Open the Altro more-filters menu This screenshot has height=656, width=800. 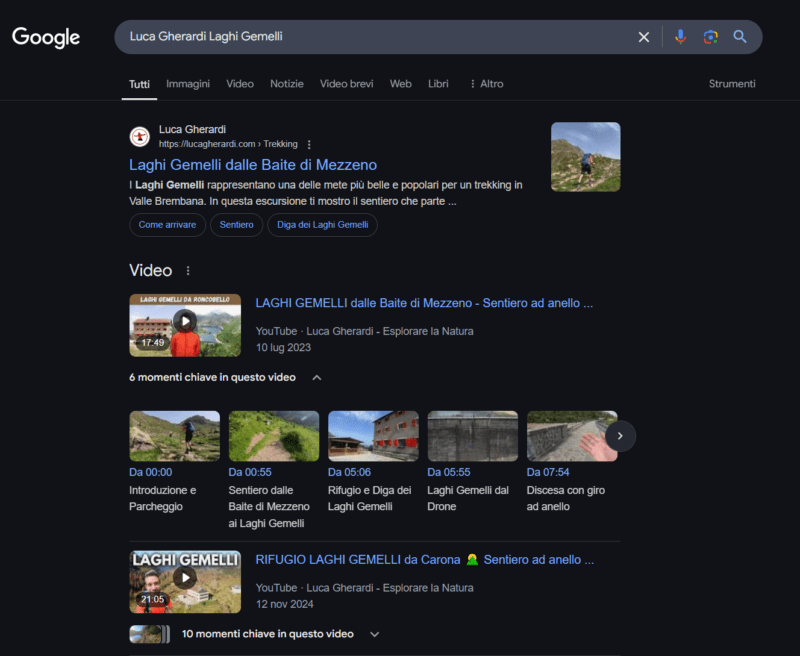[487, 84]
